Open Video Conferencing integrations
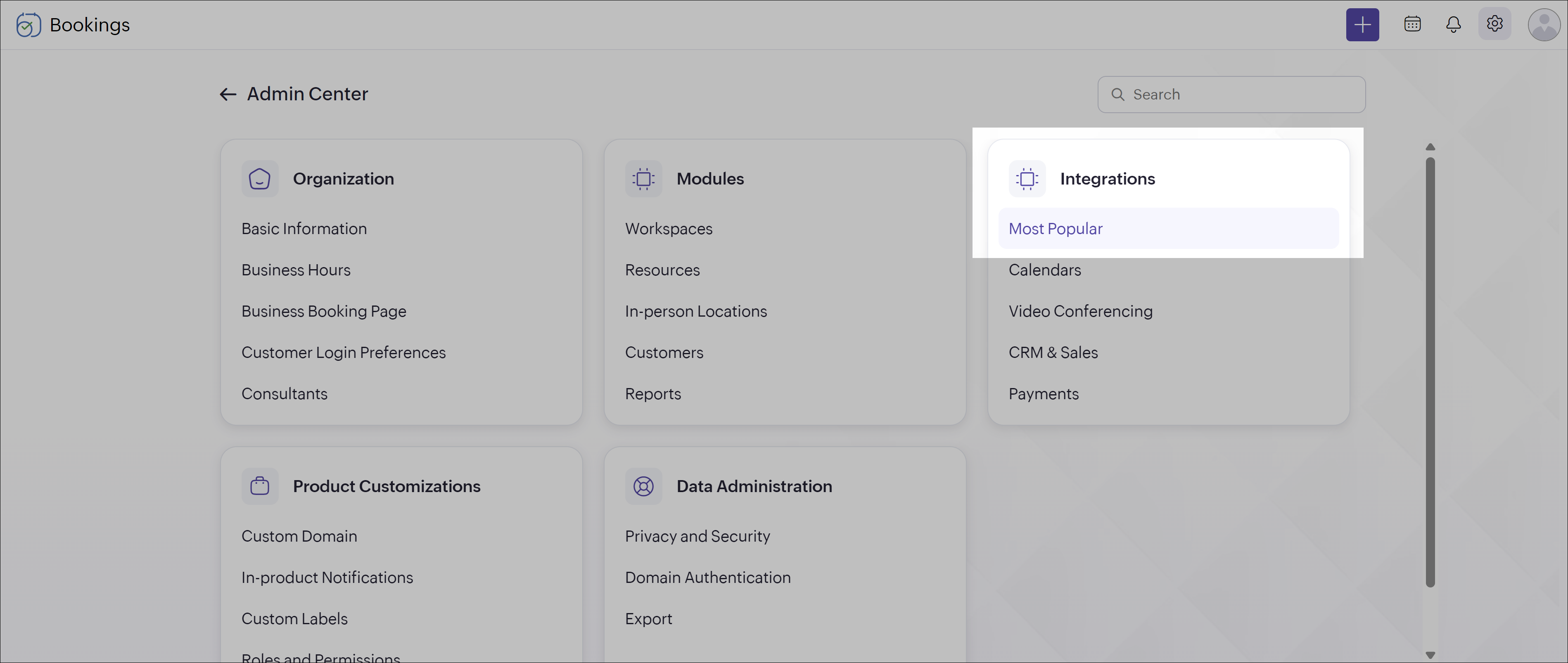Viewport: 1568px width, 663px height. pos(1080,311)
